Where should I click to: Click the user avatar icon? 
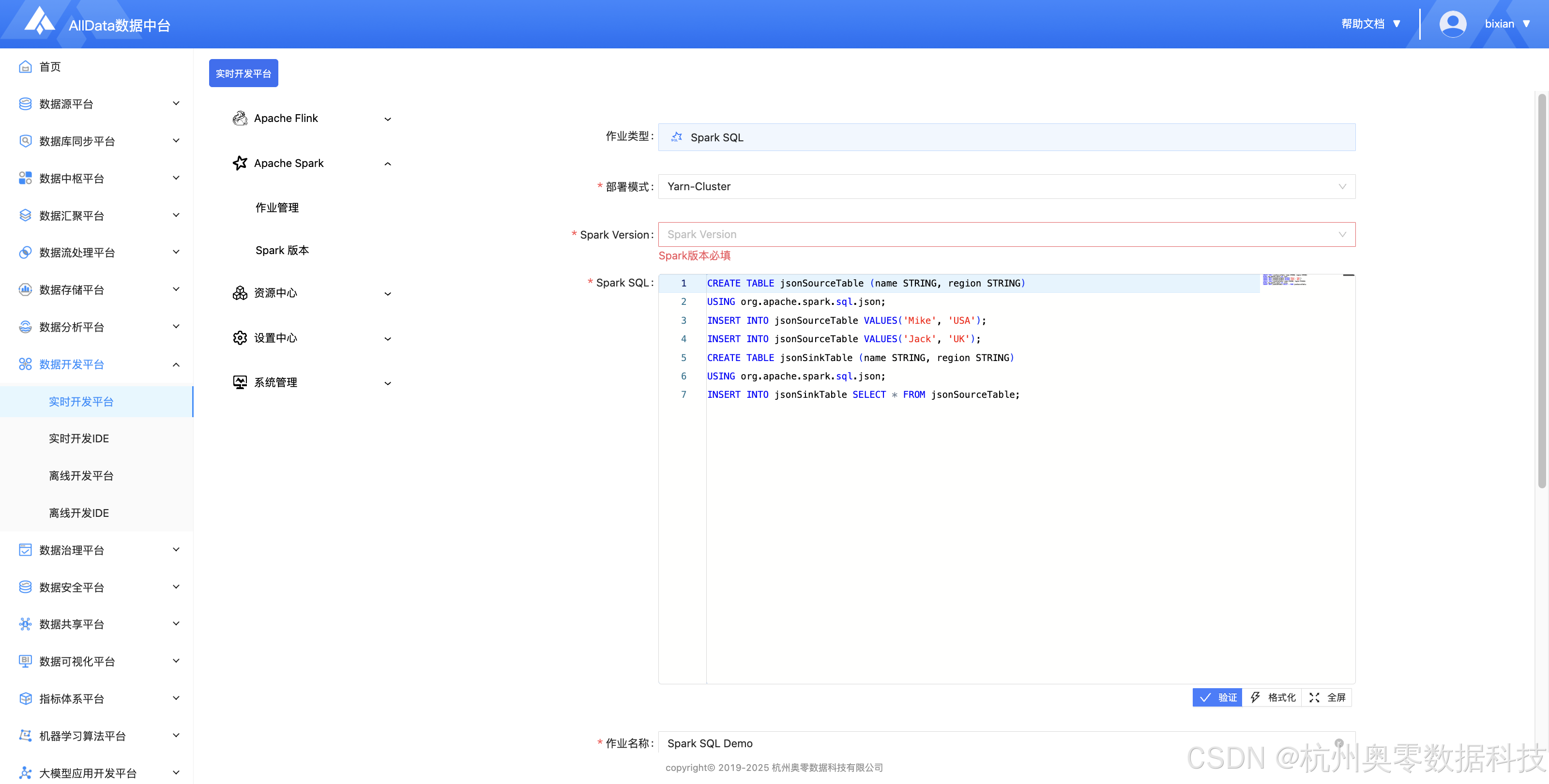[x=1452, y=24]
